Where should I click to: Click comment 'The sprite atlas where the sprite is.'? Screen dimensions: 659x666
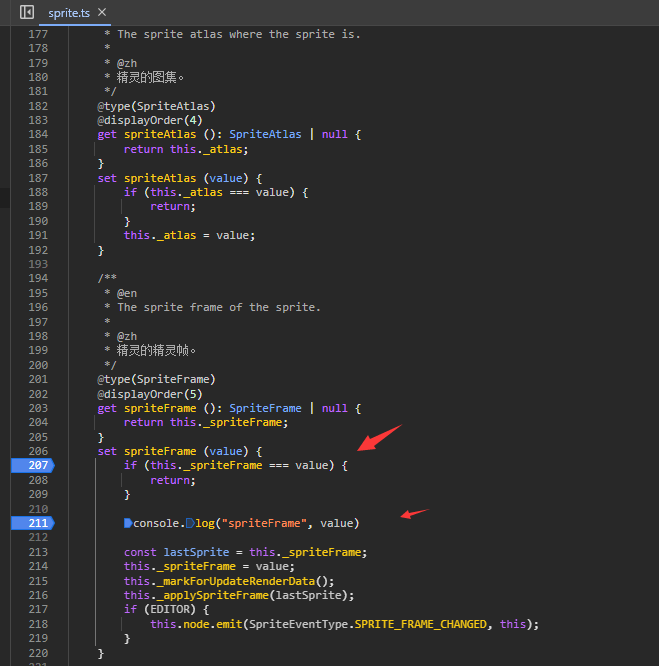[239, 34]
